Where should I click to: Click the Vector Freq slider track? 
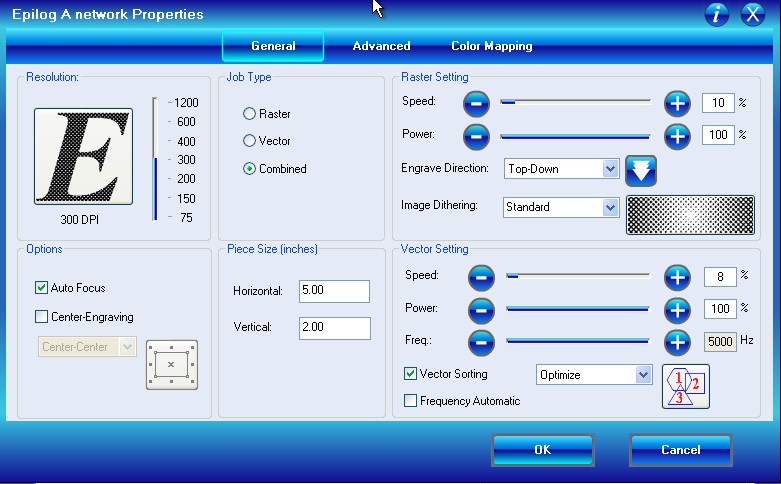[578, 341]
